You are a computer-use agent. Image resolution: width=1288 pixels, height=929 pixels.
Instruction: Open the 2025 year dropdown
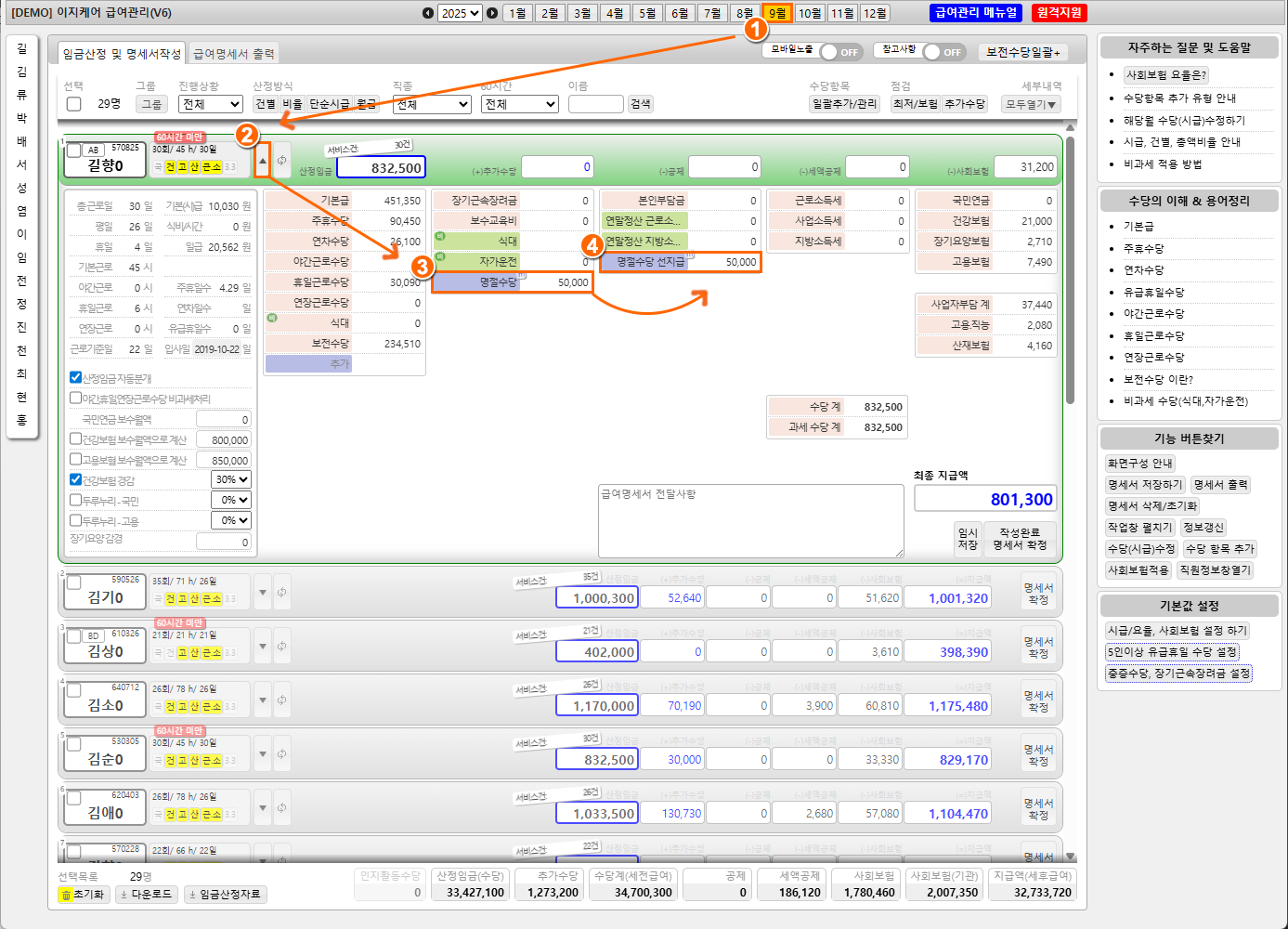[460, 13]
